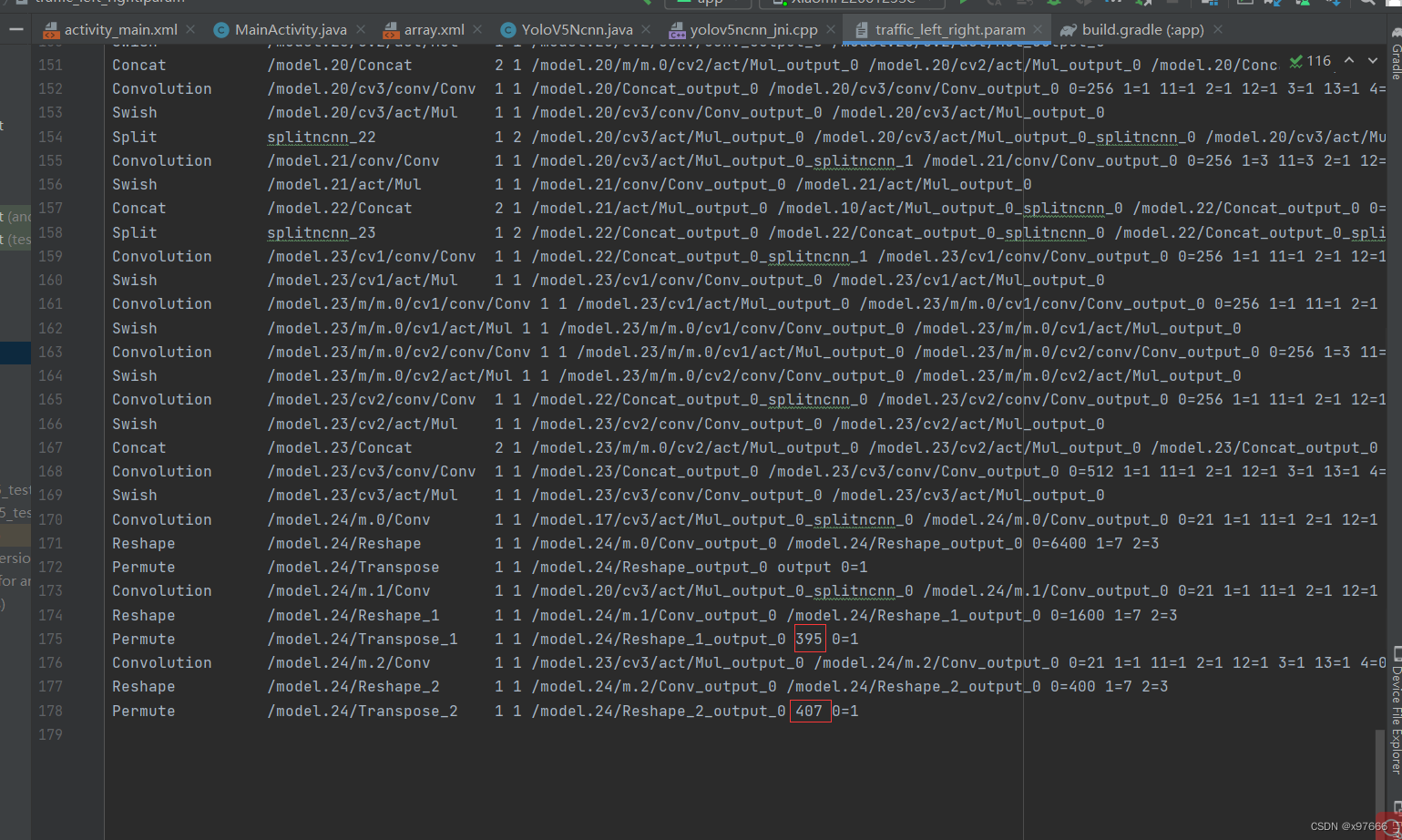Jump to previous highlighted problem with the up arrow
The width and height of the screenshot is (1402, 840).
[1349, 61]
